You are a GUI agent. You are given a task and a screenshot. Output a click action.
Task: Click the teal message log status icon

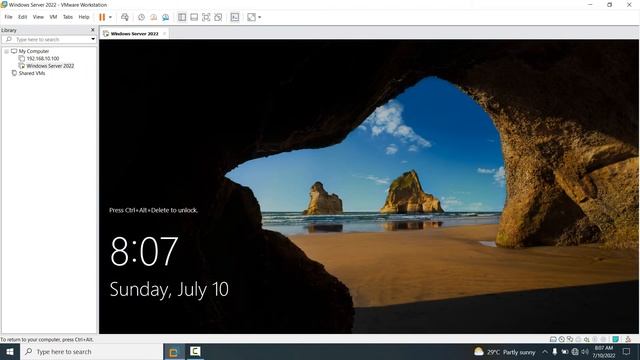(616, 339)
